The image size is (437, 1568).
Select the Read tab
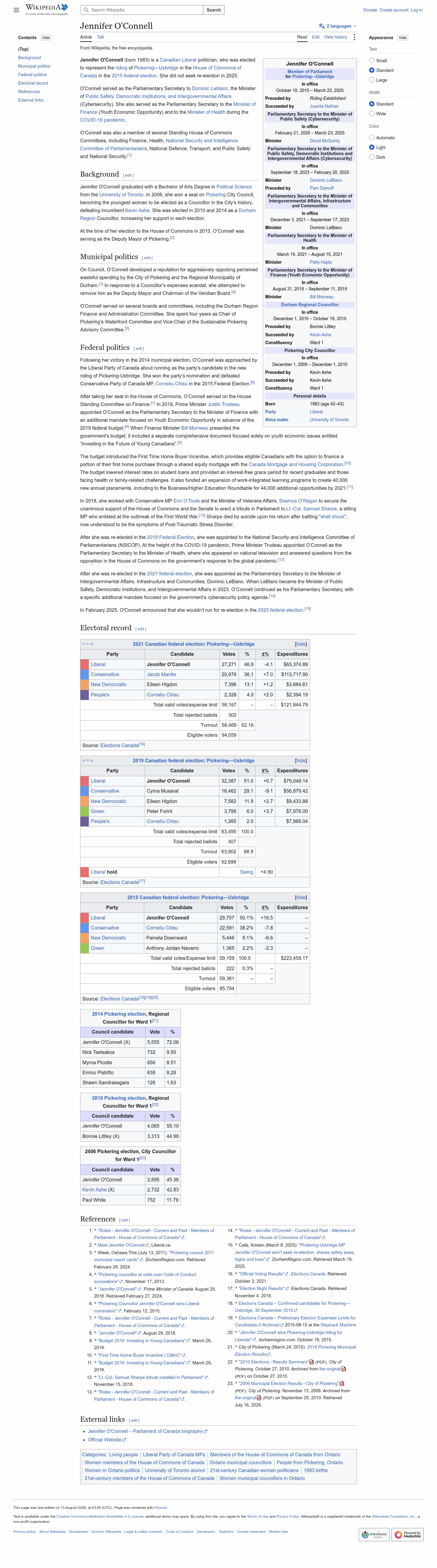[x=302, y=37]
